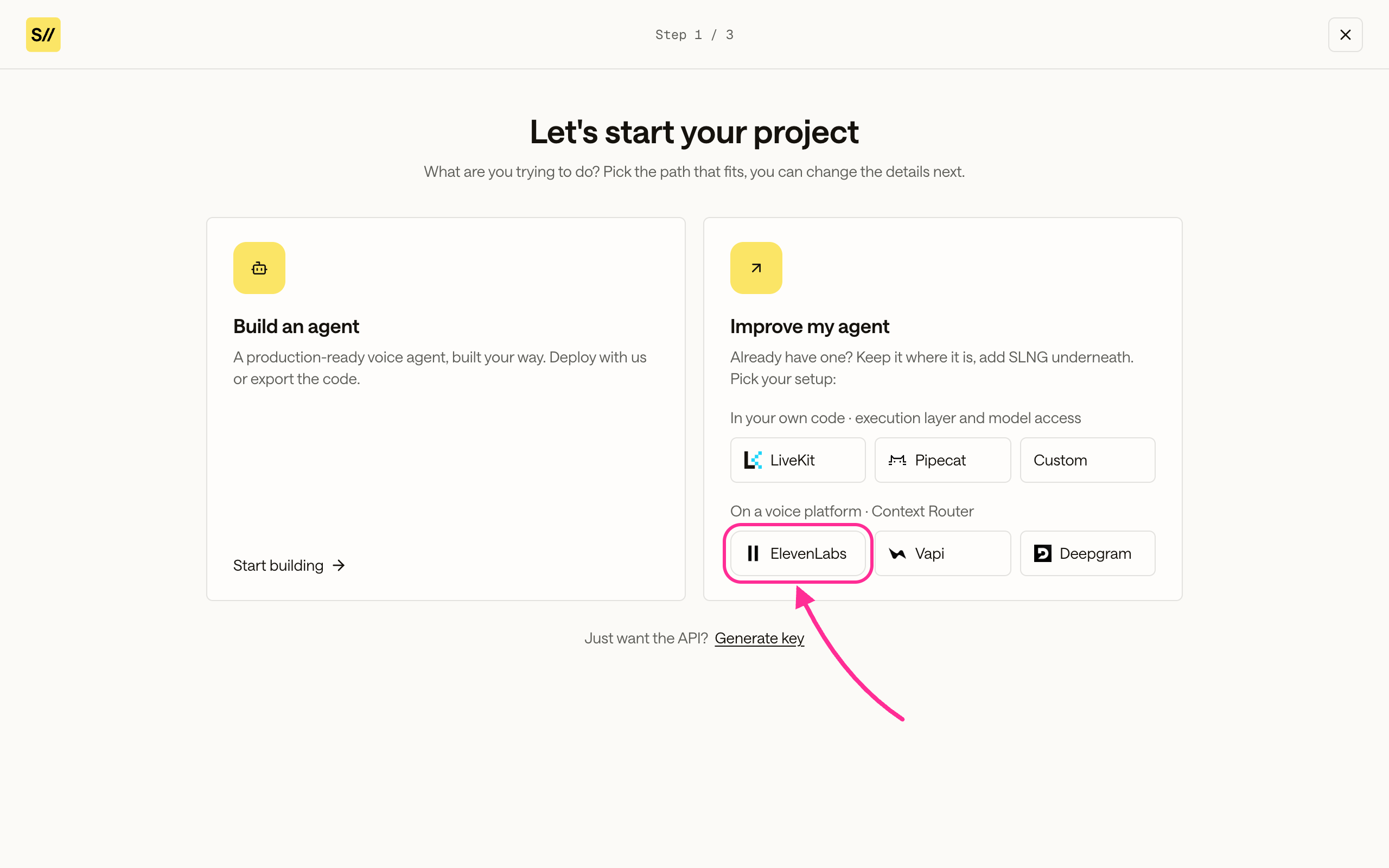Select the Vapi platform
Image resolution: width=1389 pixels, height=868 pixels.
click(942, 553)
